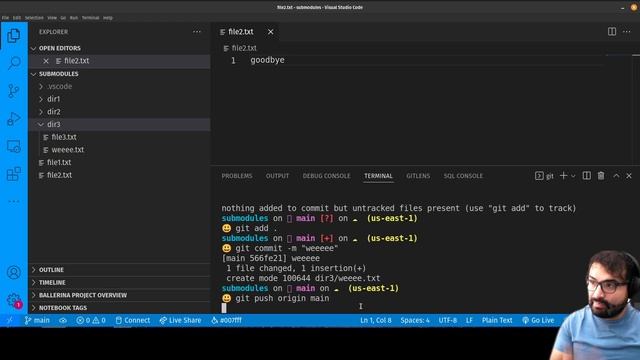Viewport: 640px width, 360px height.
Task: Collapse the dir3 folder
Action: pyautogui.click(x=119, y=124)
